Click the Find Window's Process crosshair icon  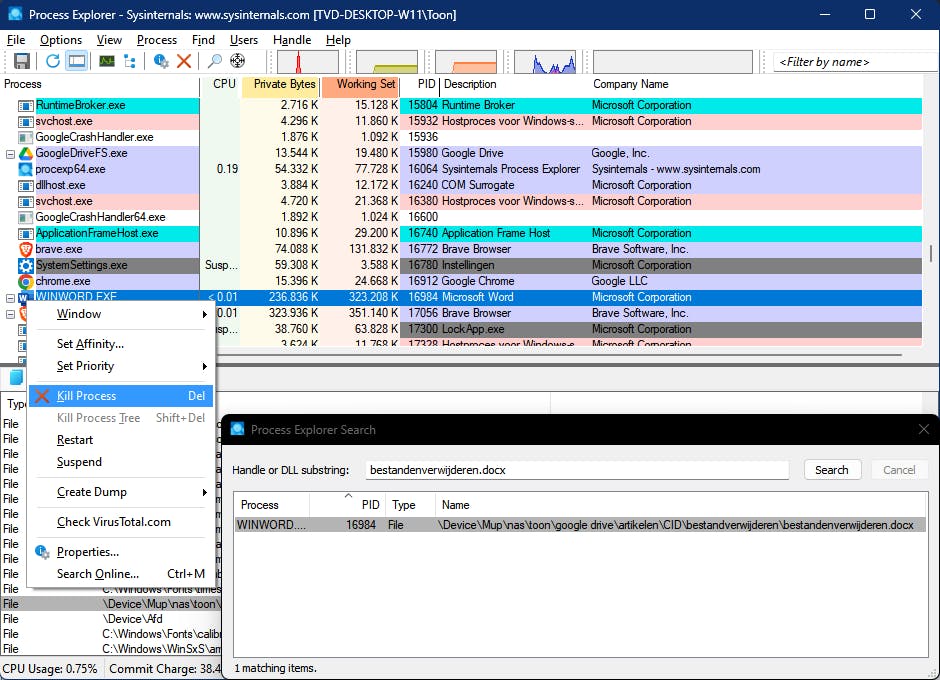pyautogui.click(x=238, y=61)
